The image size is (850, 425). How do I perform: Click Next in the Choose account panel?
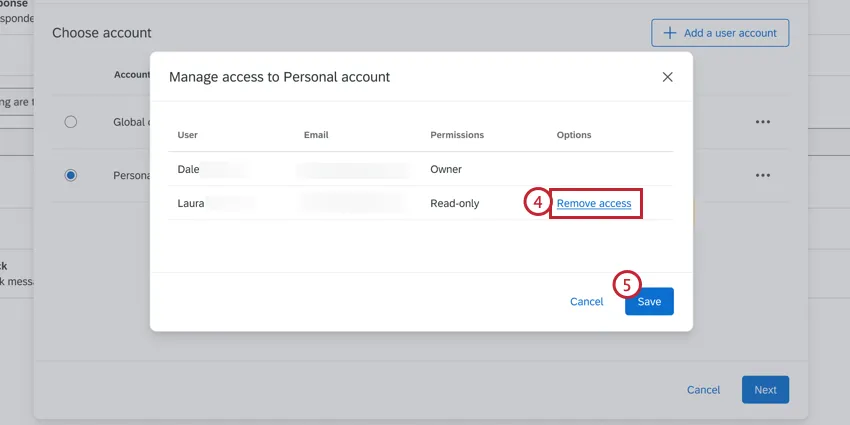765,390
